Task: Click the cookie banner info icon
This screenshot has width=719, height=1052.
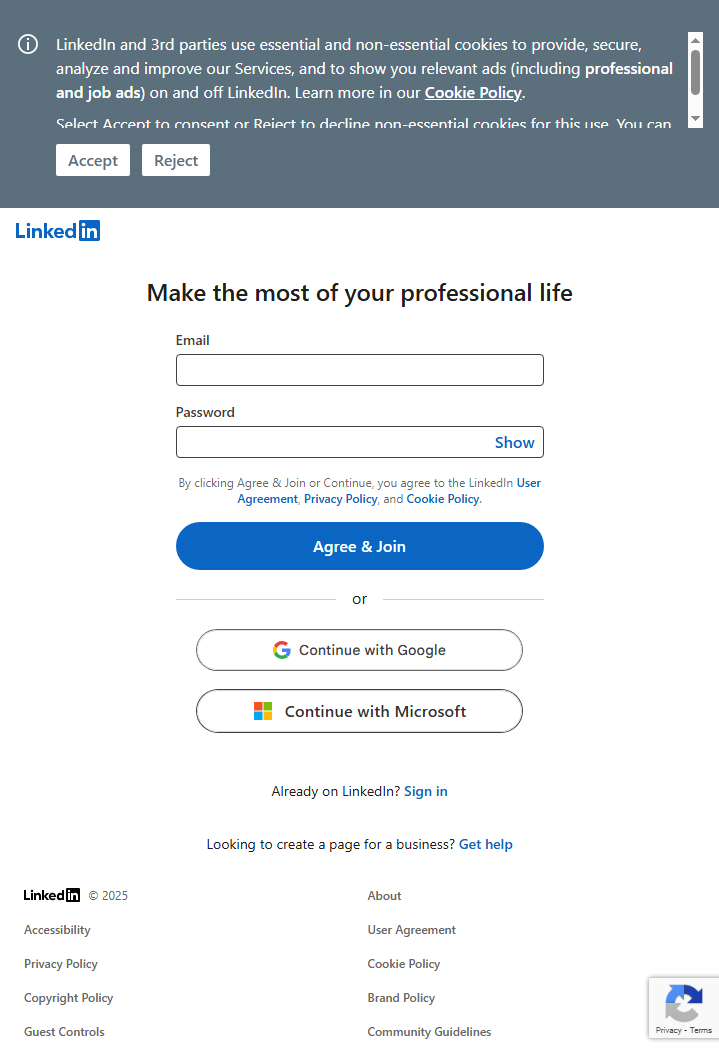Action: point(28,44)
